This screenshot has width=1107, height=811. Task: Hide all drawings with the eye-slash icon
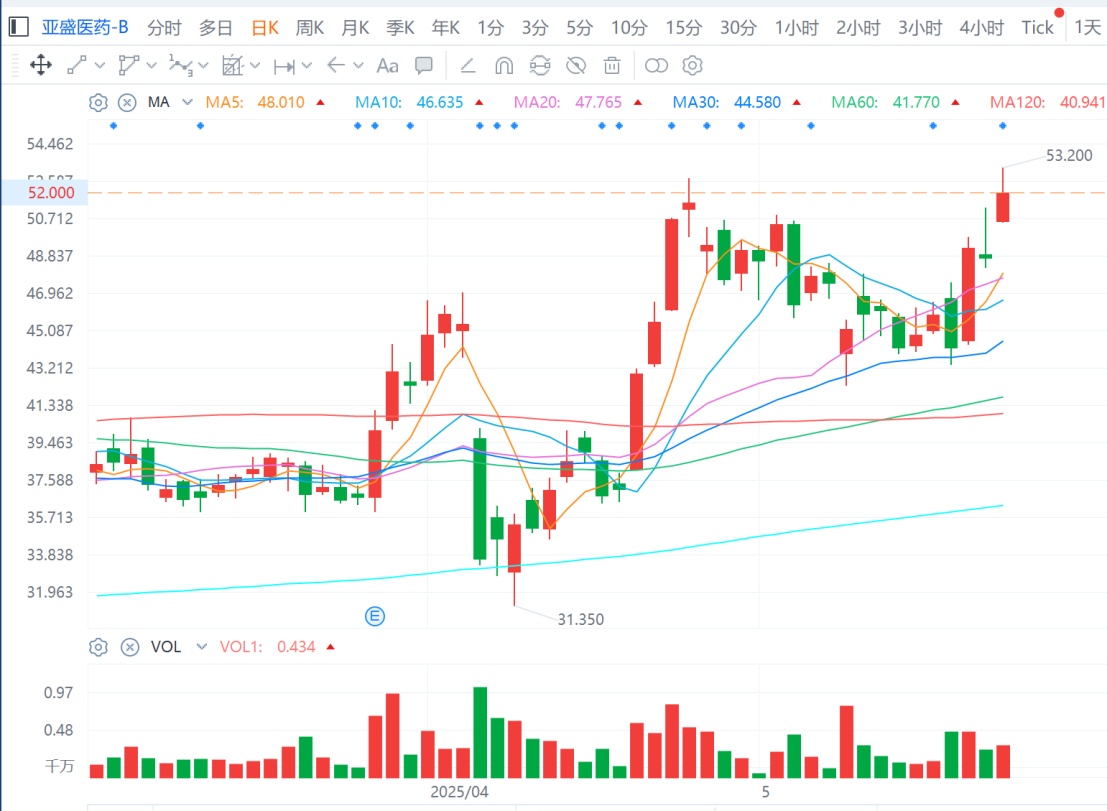point(575,66)
